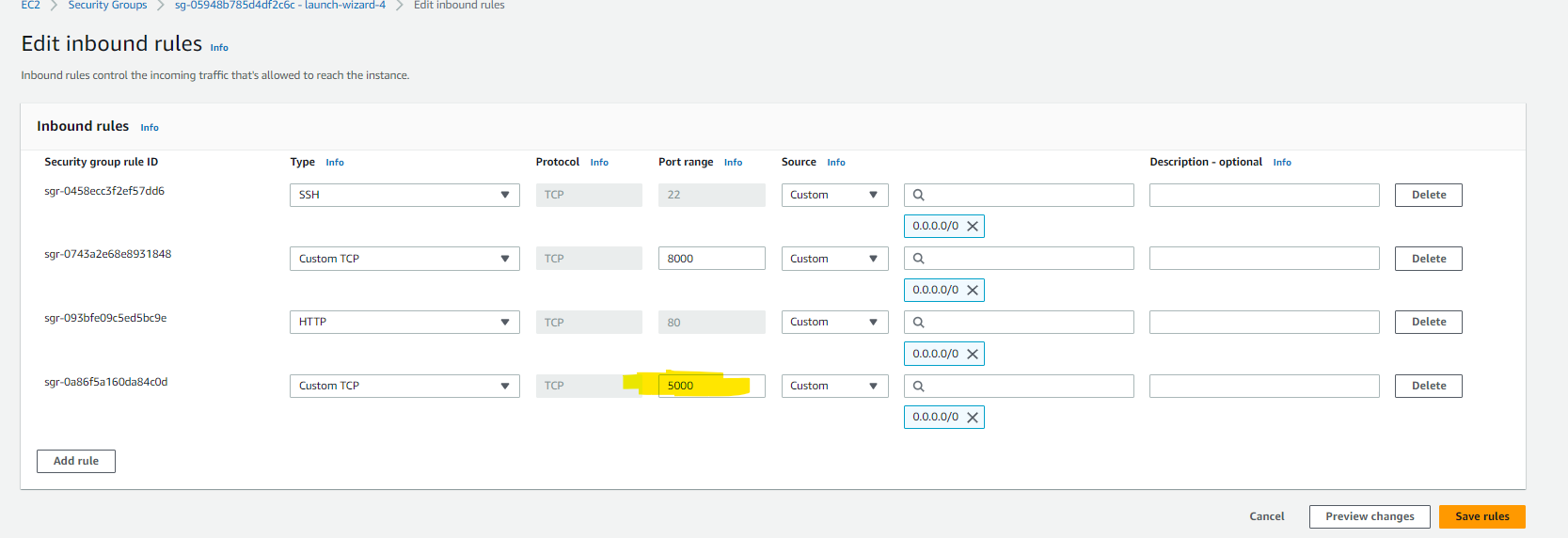
Task: Focus source search field in port 5000 rule
Action: pos(1019,386)
